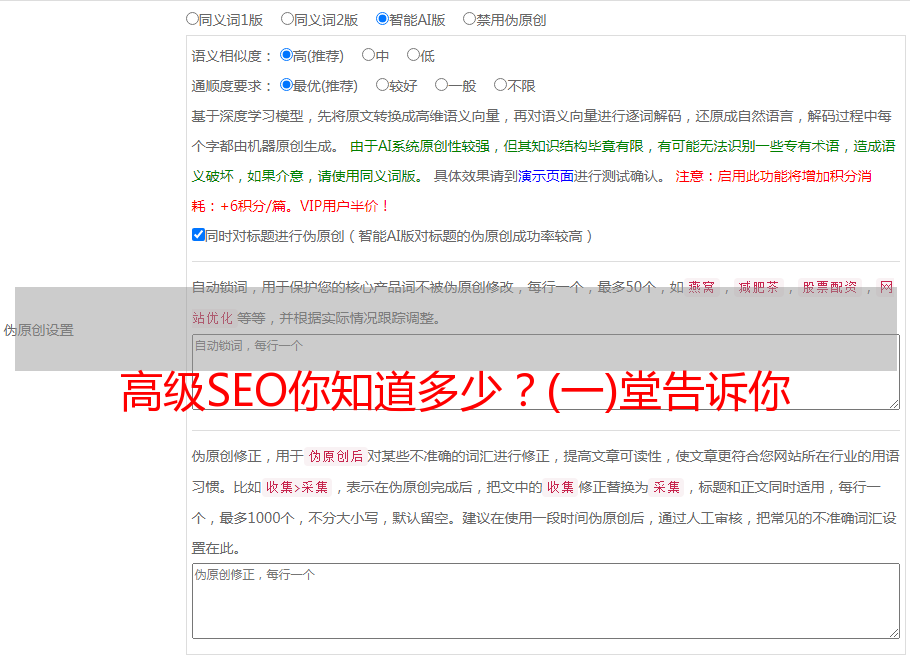The width and height of the screenshot is (911, 658).
Task: Click the 减肥茶 example tag
Action: (x=758, y=287)
